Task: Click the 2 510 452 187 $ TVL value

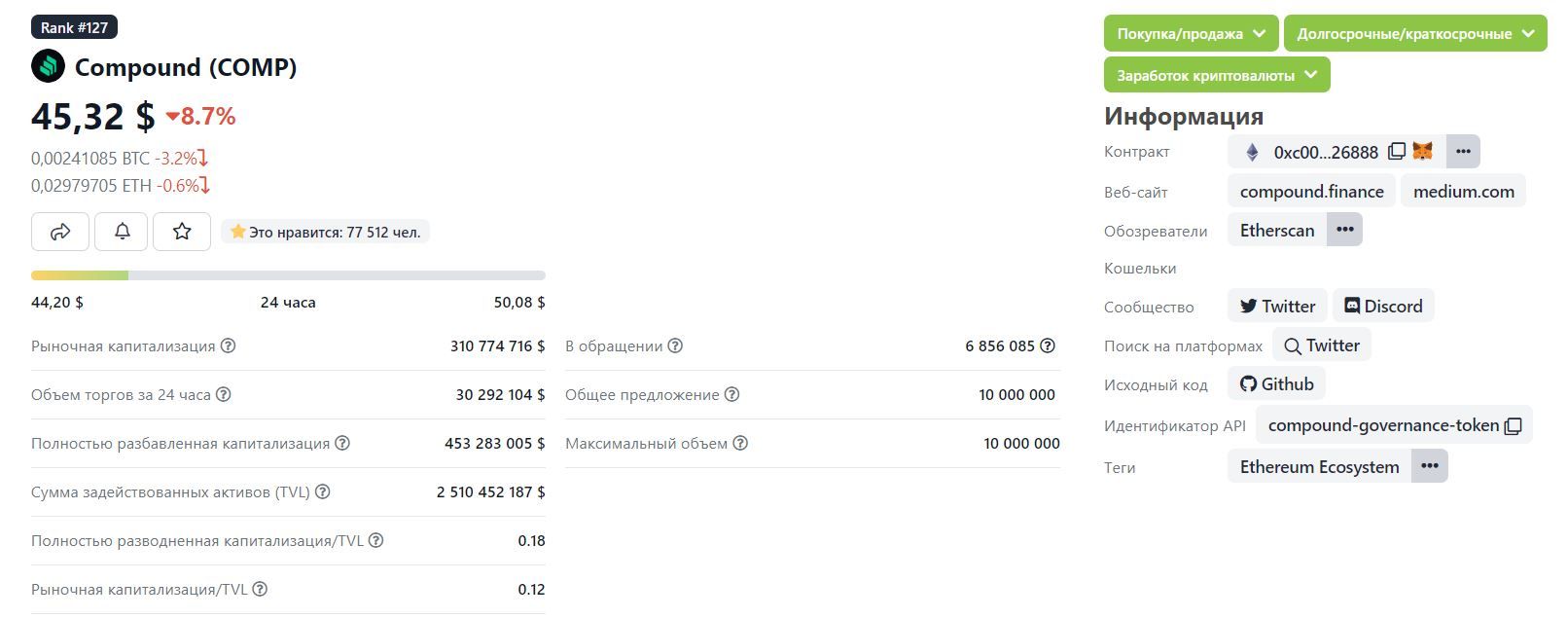Action: [491, 491]
